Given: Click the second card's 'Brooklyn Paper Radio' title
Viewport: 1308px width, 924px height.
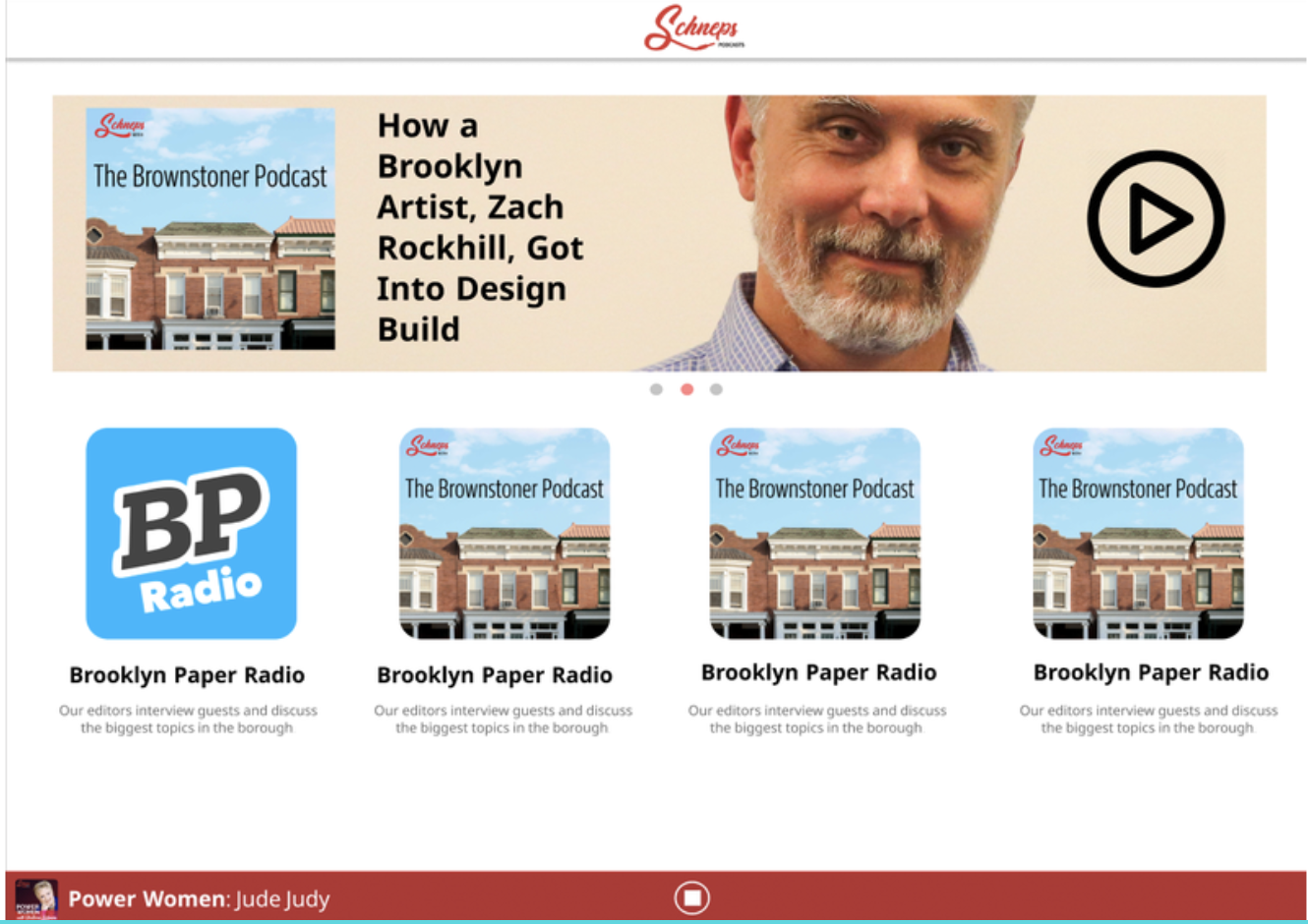Looking at the screenshot, I should [x=495, y=675].
